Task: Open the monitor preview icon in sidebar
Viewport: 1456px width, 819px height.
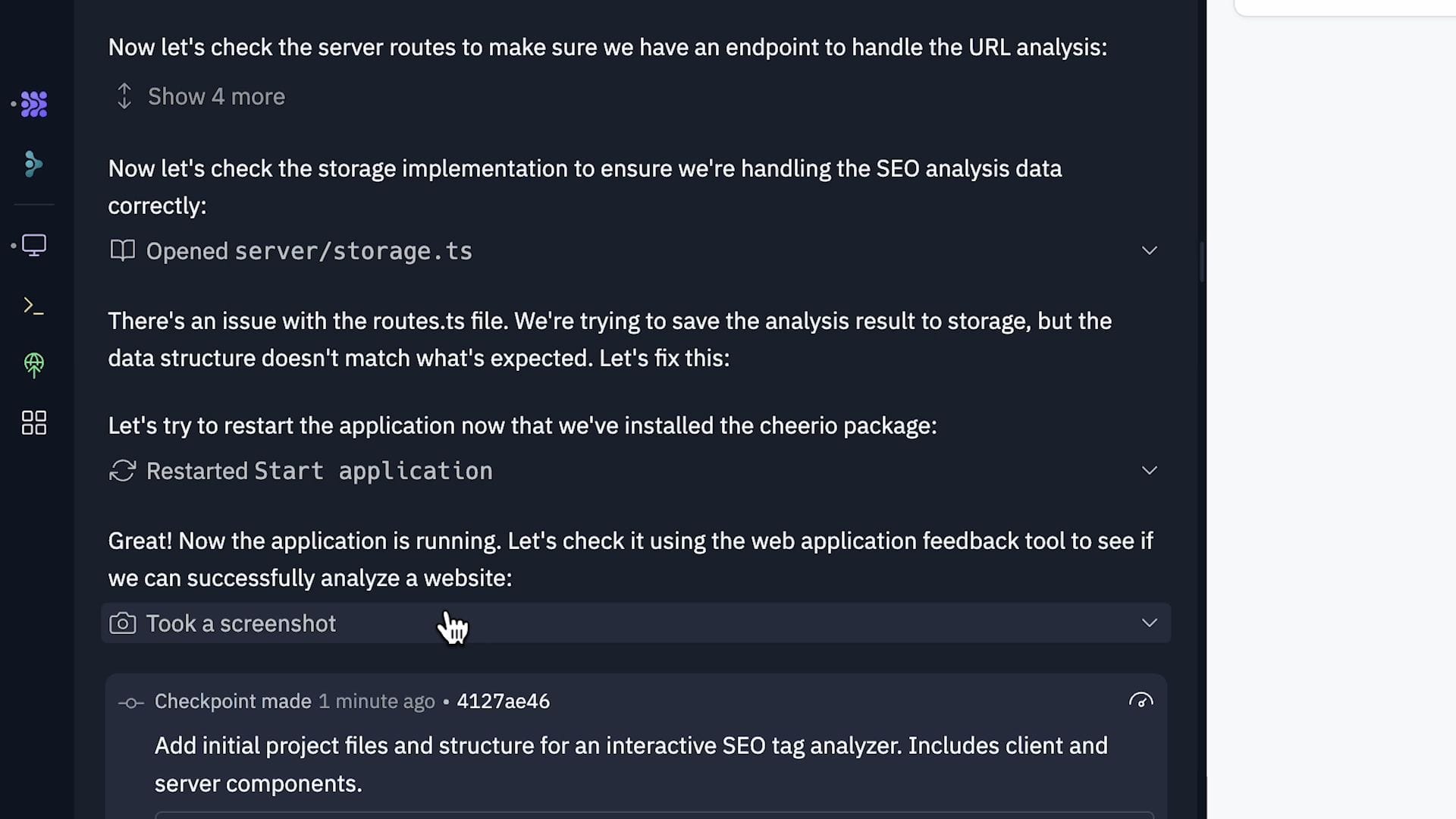Action: [x=34, y=245]
